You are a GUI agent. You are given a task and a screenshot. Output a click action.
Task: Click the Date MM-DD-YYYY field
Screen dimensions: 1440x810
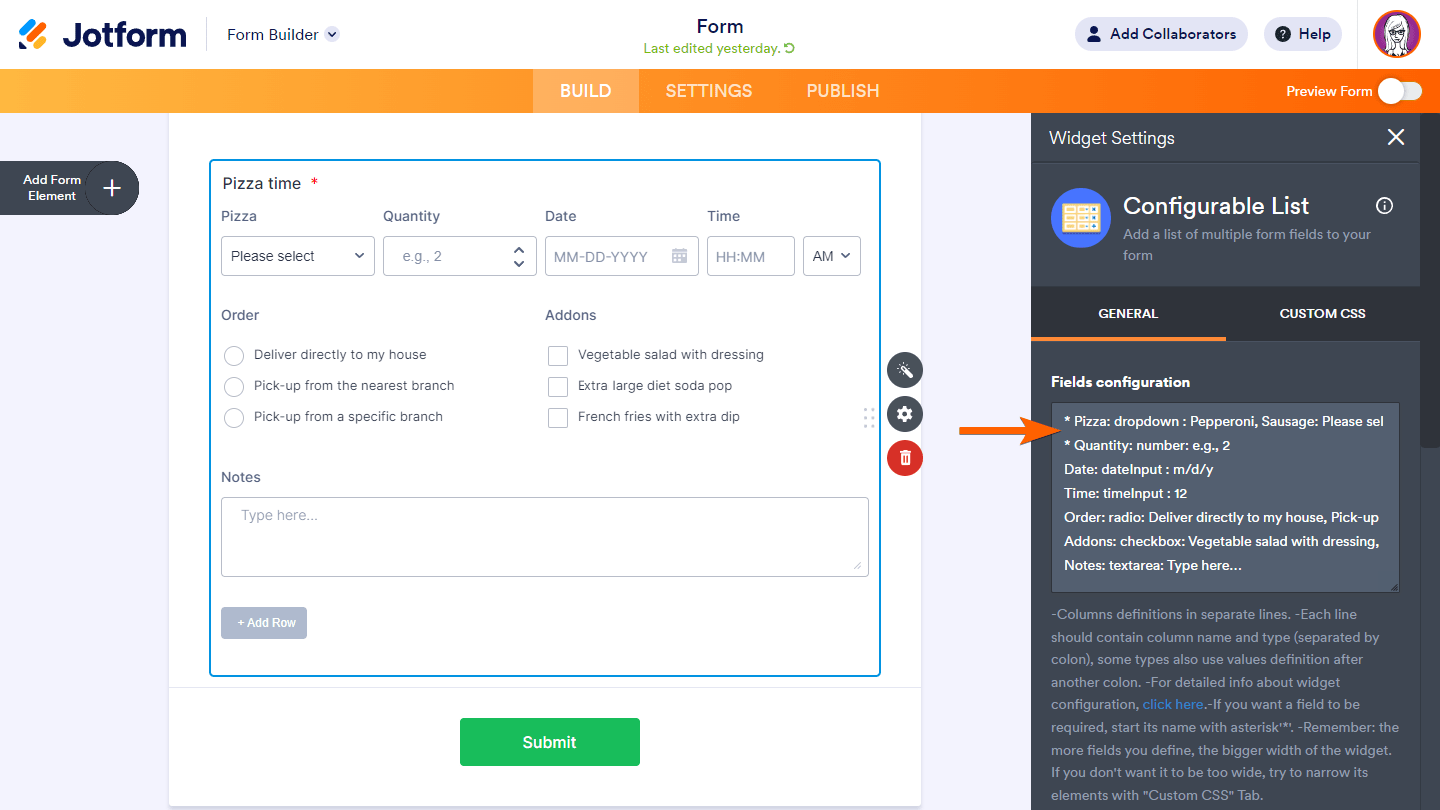point(621,256)
